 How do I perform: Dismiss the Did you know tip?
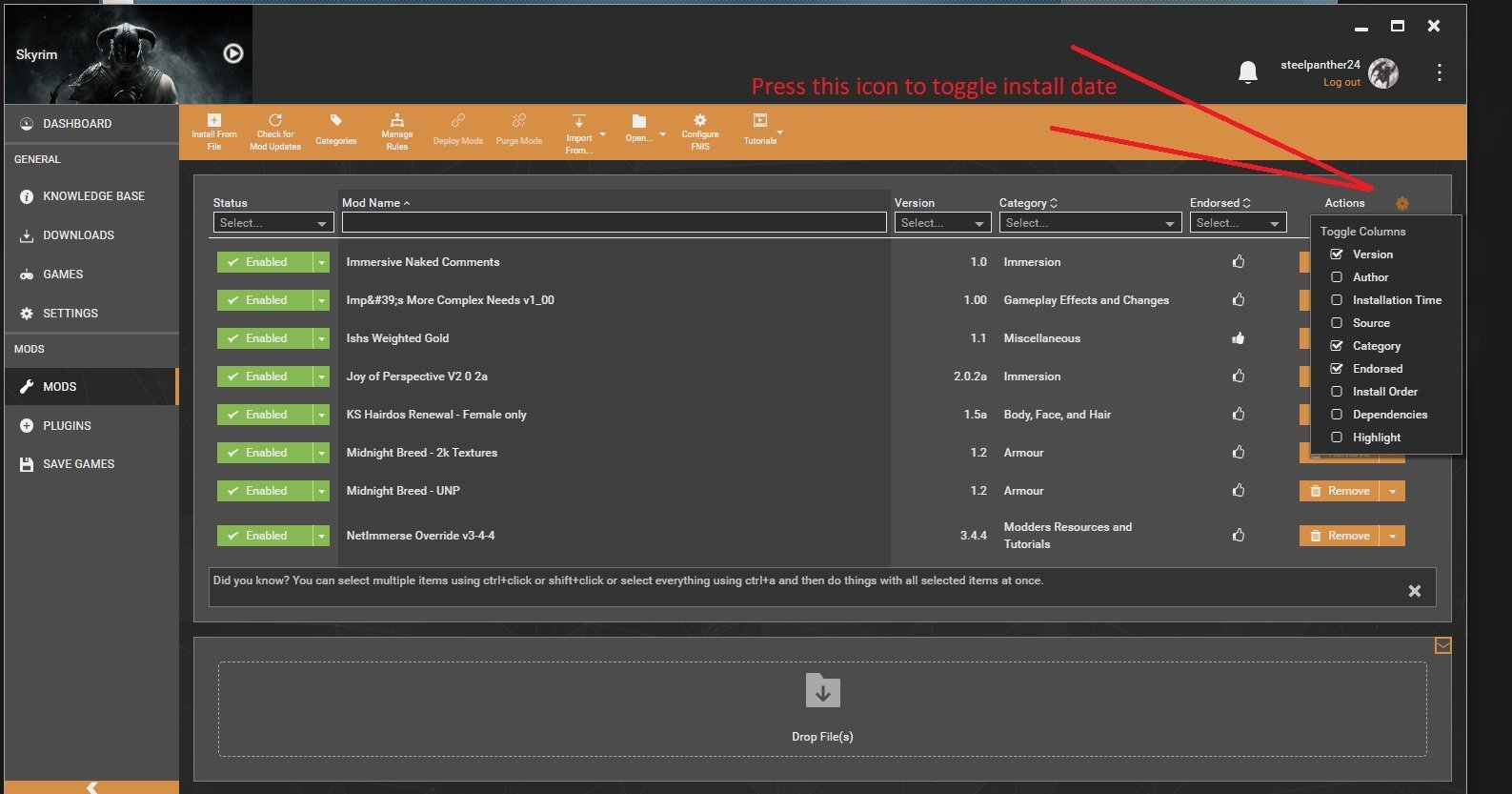1415,591
